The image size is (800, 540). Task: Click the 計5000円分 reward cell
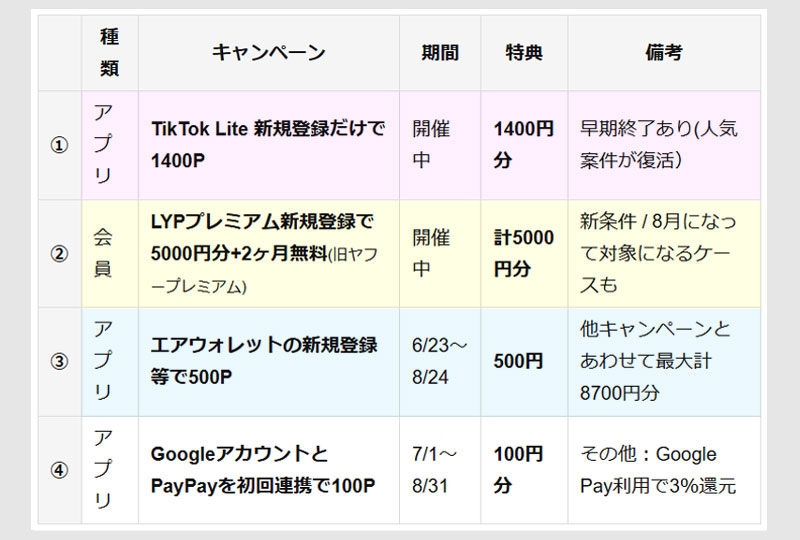coord(524,254)
